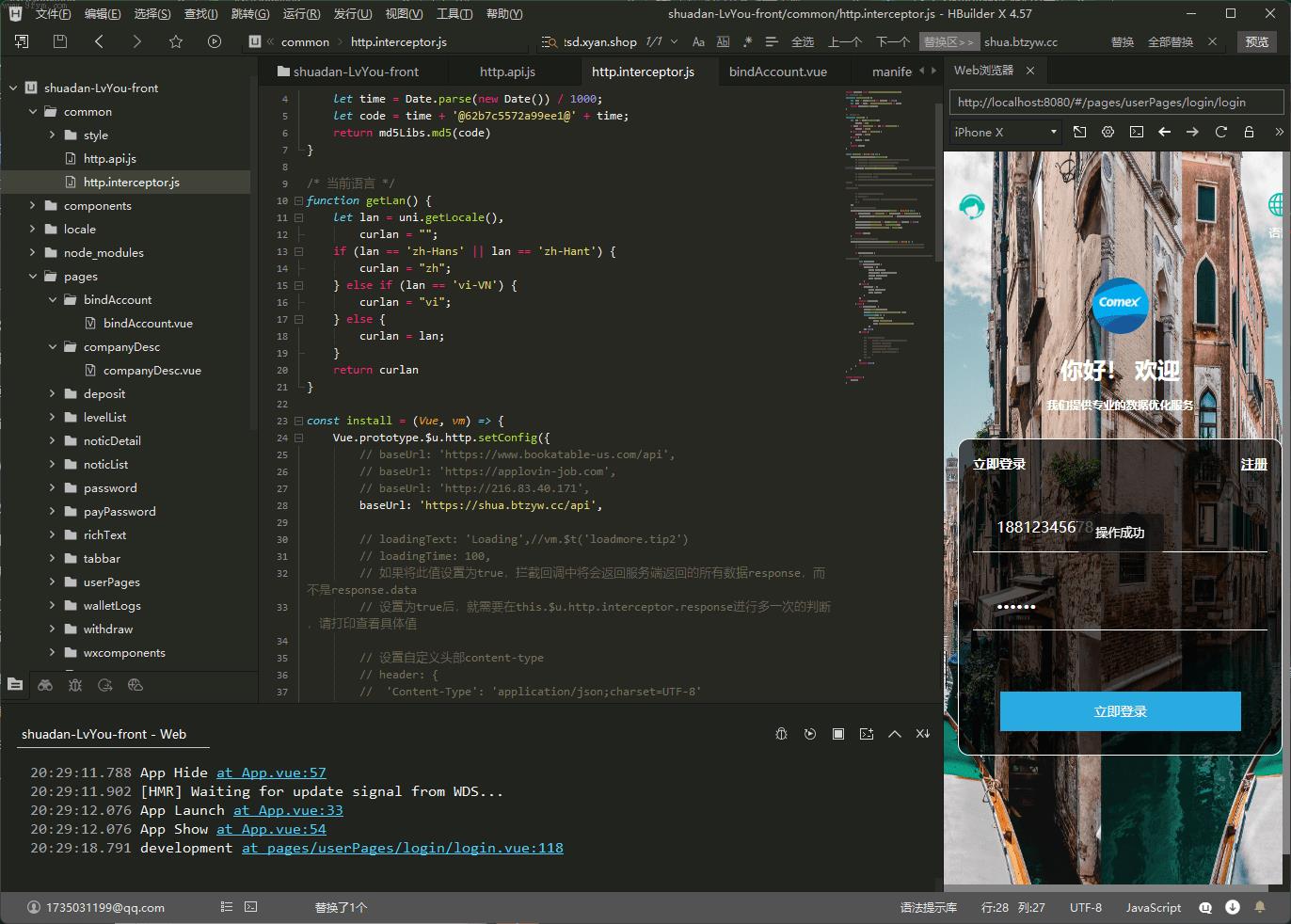This screenshot has height=924, width=1291.
Task: Bookmark with the star icon in toolbar
Action: click(176, 41)
